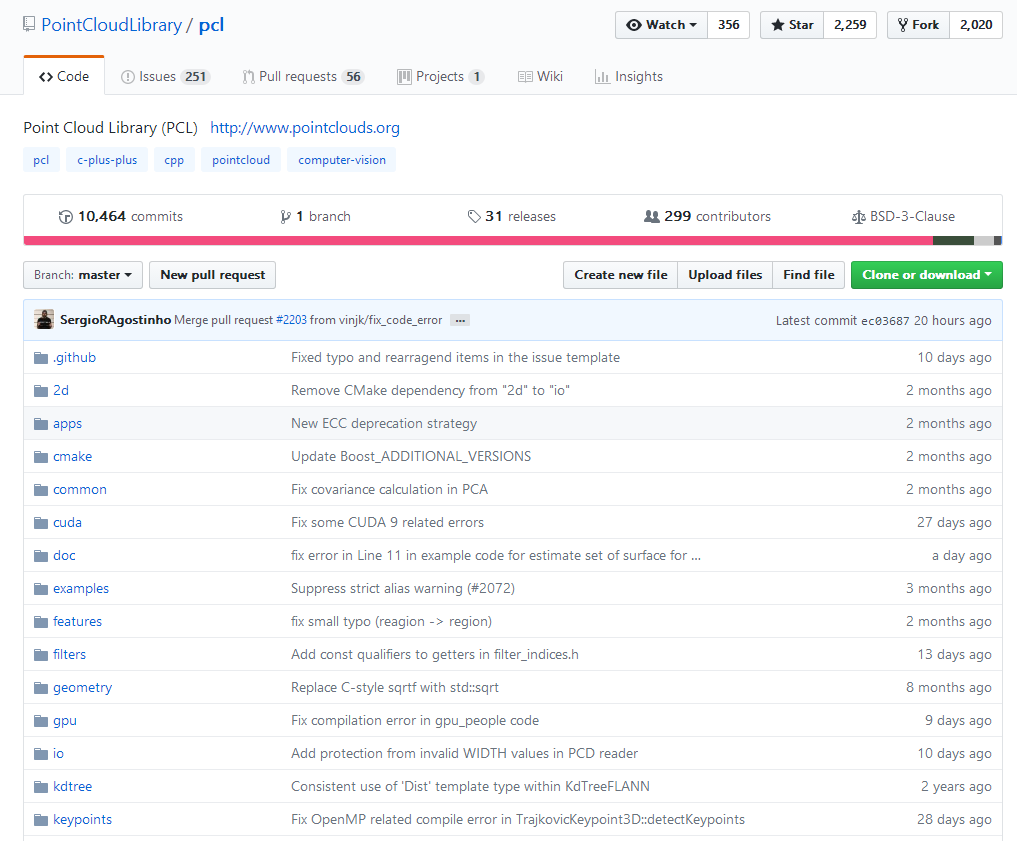Viewport: 1017px width, 841px height.
Task: Click the cmake folder icon
Action: 41,457
